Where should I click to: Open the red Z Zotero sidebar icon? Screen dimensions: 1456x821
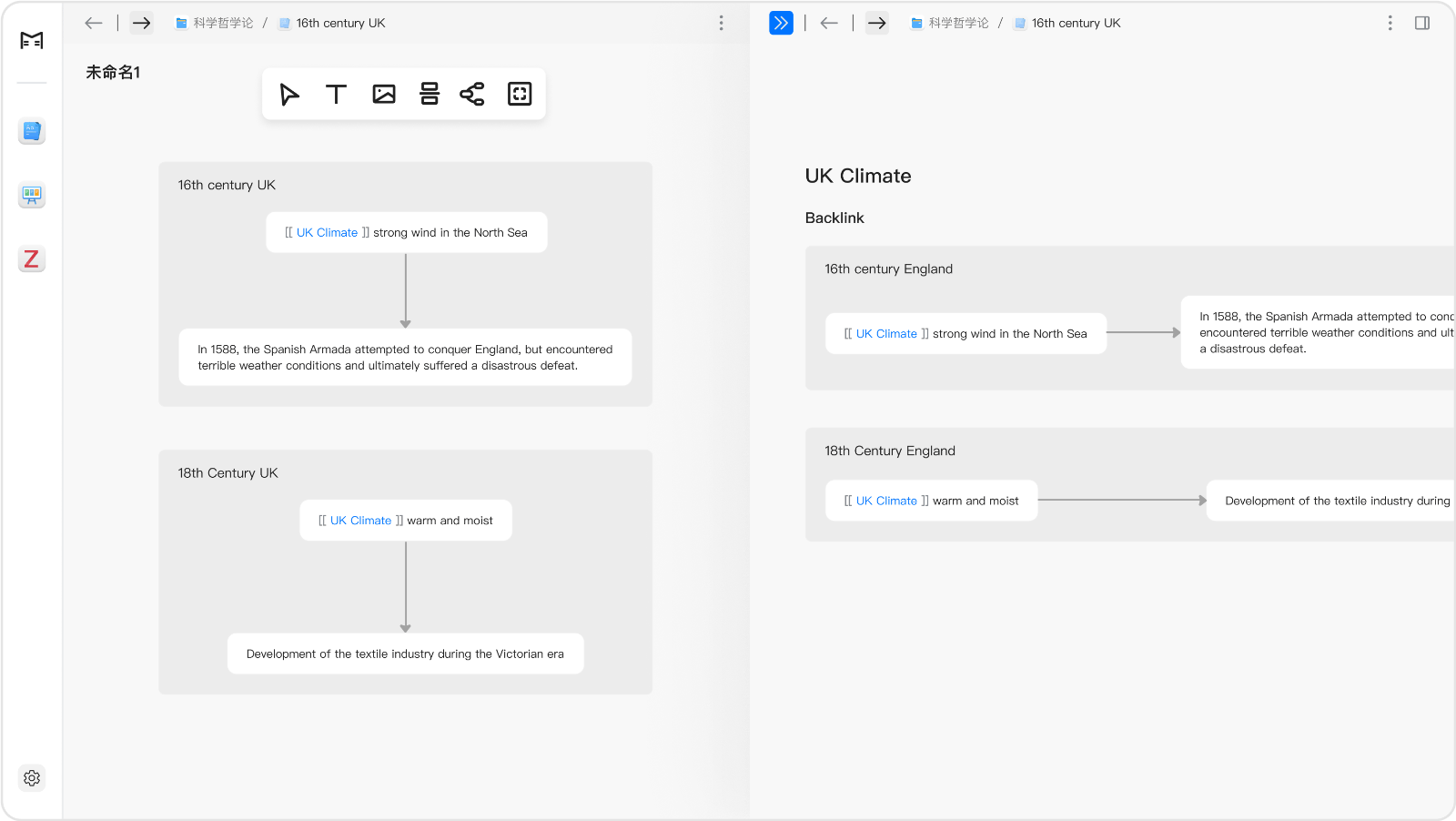[x=32, y=259]
